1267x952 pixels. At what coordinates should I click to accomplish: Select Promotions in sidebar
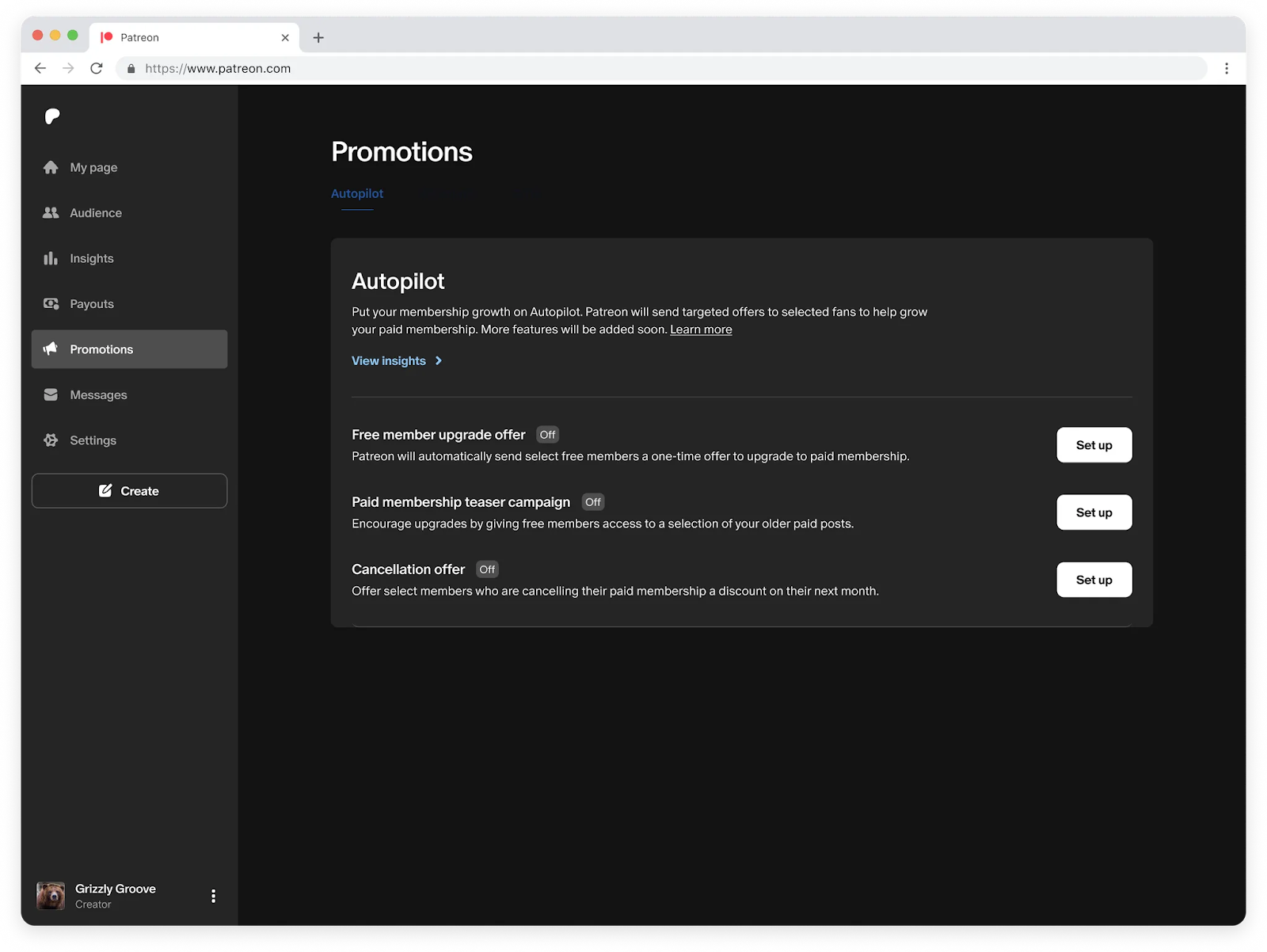click(129, 349)
